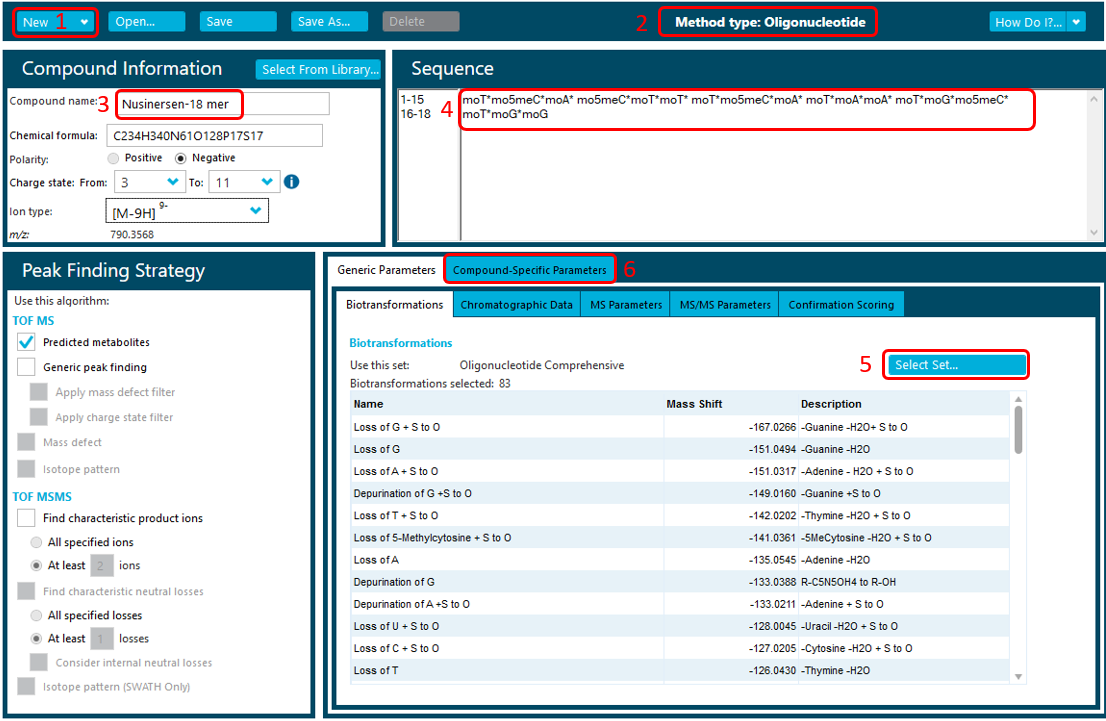
Task: Click Select From Library button
Action: click(x=319, y=69)
